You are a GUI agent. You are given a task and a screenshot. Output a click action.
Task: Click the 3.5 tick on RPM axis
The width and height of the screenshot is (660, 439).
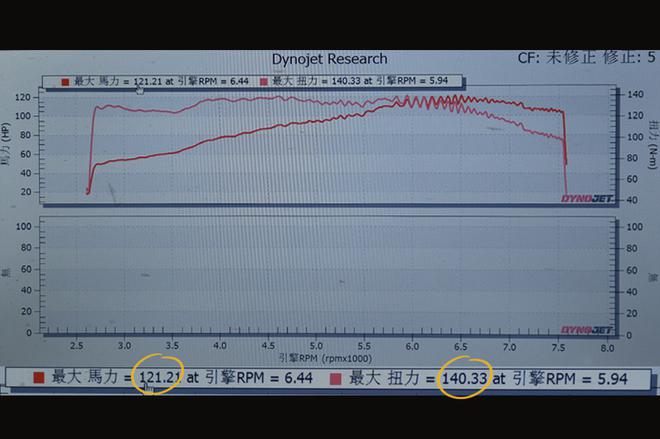pyautogui.click(x=172, y=346)
